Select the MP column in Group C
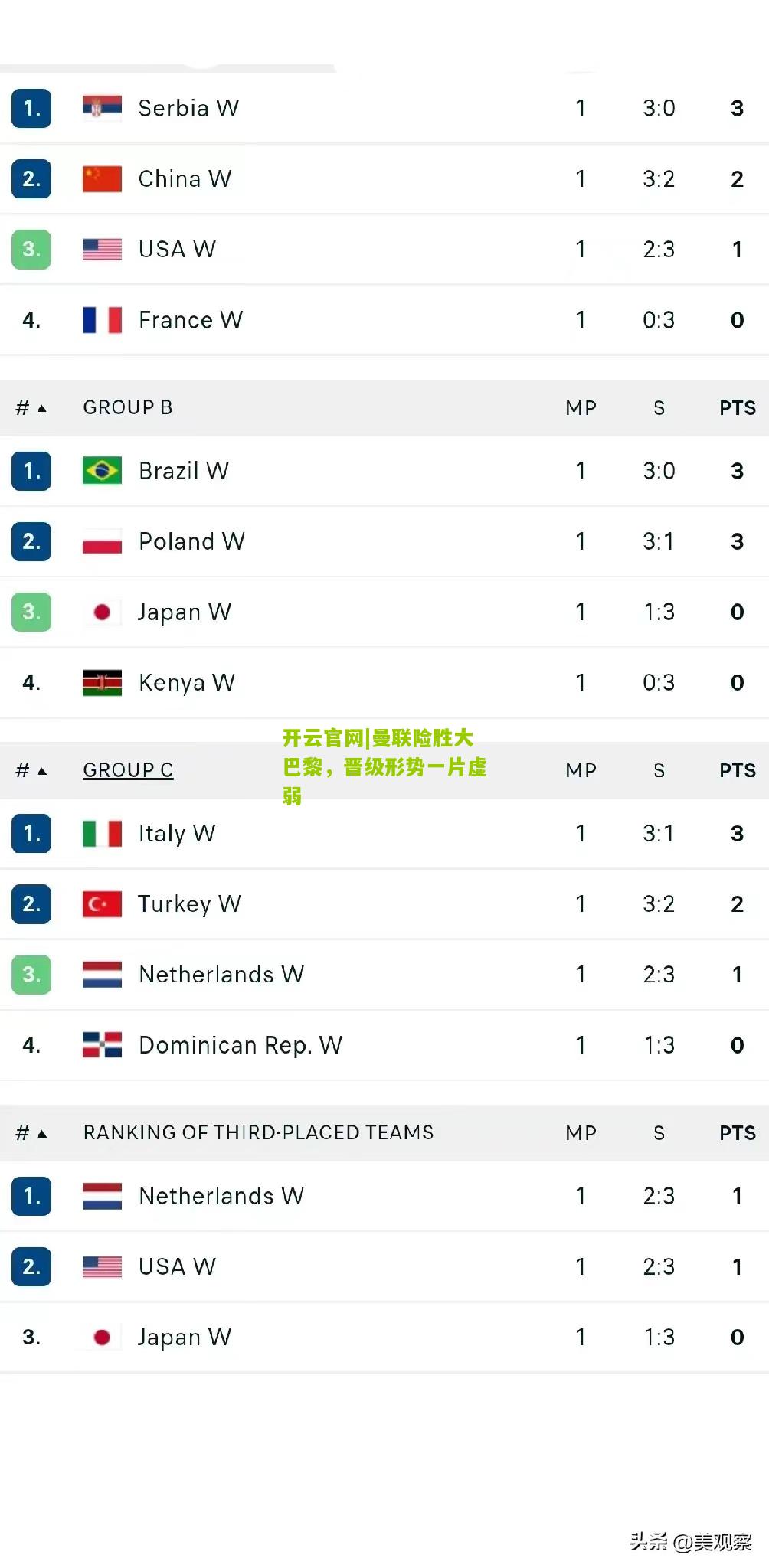The height and width of the screenshot is (1568, 769). pyautogui.click(x=581, y=770)
